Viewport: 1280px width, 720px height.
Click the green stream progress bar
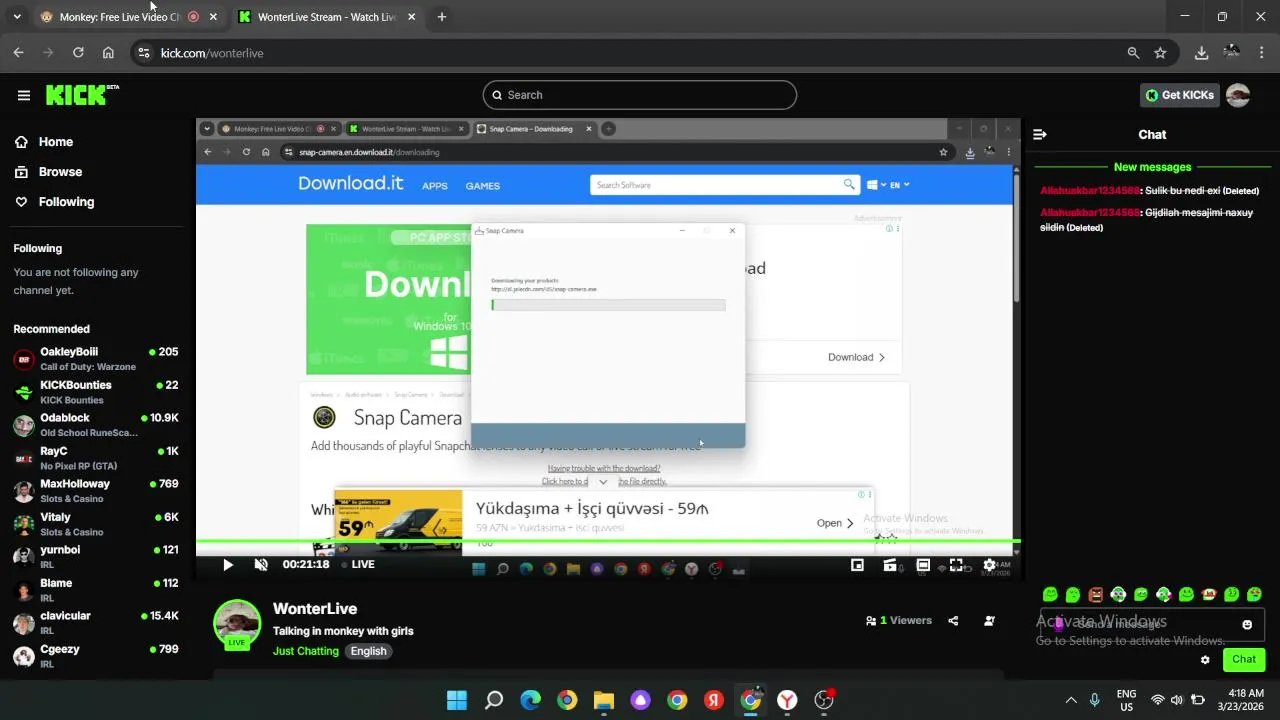608,542
